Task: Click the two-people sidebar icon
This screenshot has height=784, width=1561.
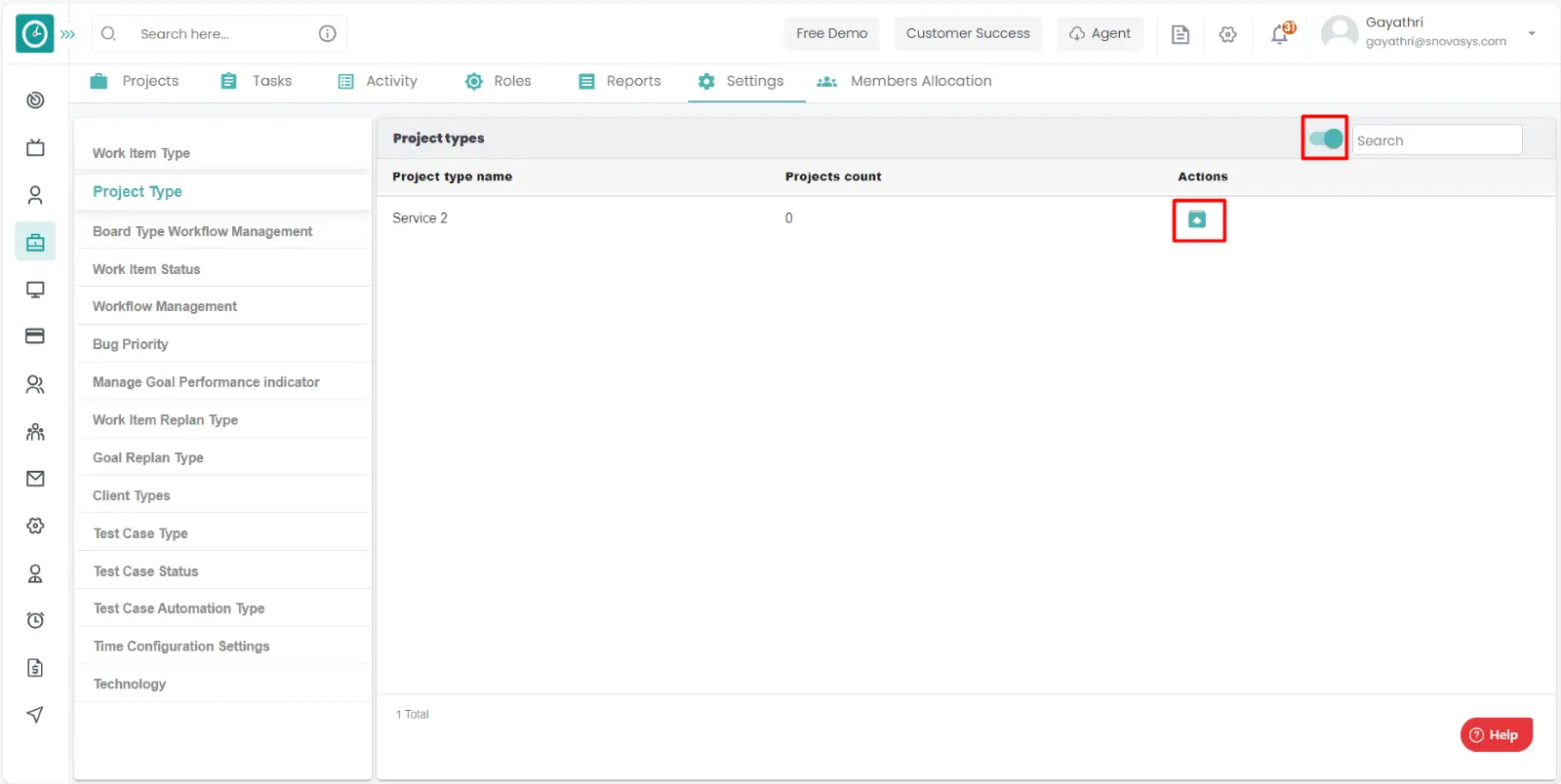Action: [35, 384]
